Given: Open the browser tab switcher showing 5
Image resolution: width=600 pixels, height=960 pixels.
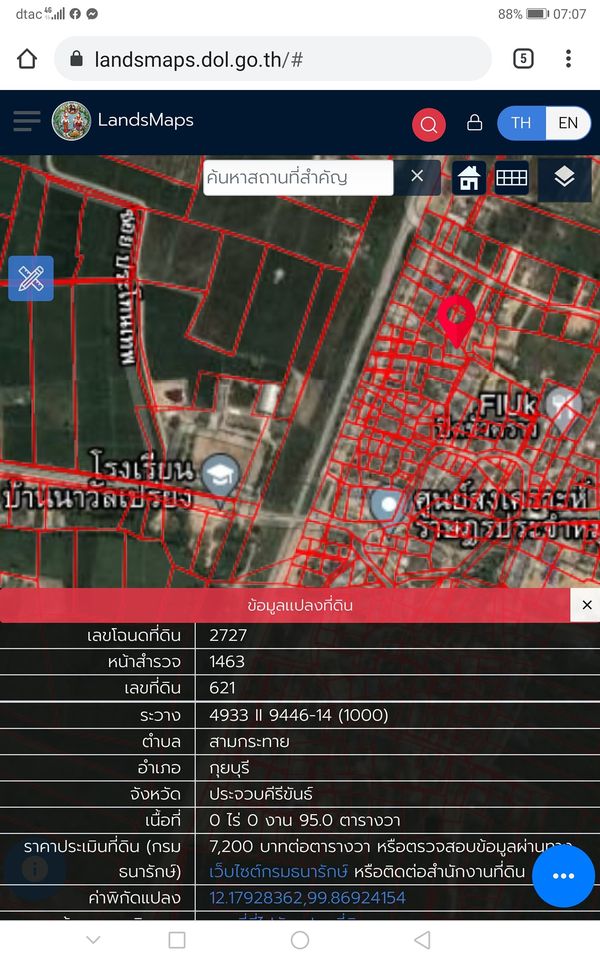Looking at the screenshot, I should (x=523, y=59).
